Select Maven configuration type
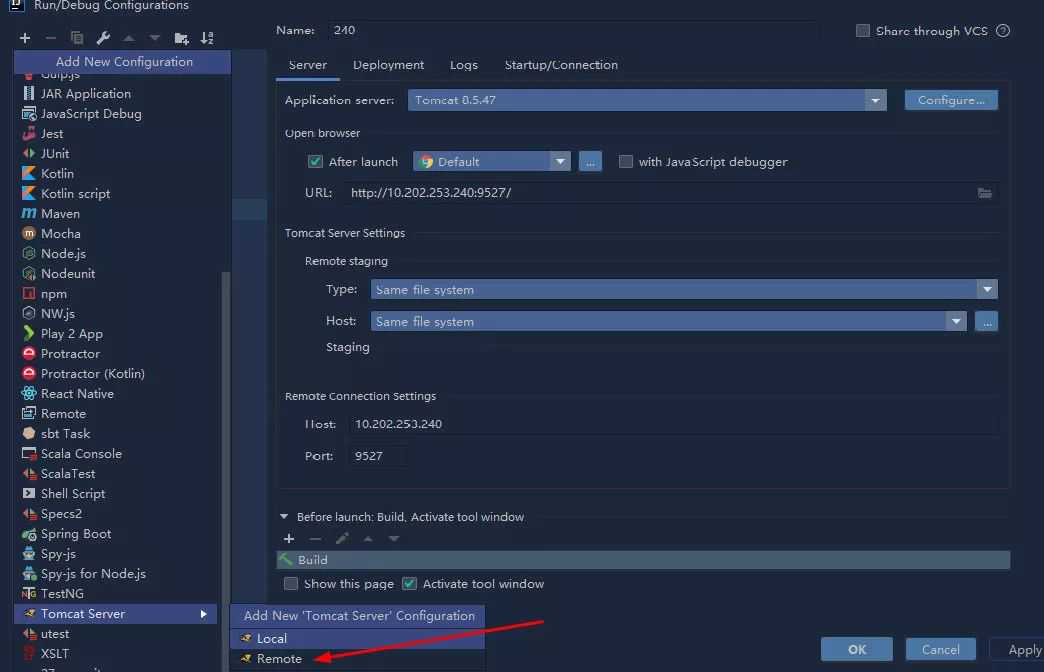Image resolution: width=1044 pixels, height=672 pixels. [x=60, y=213]
